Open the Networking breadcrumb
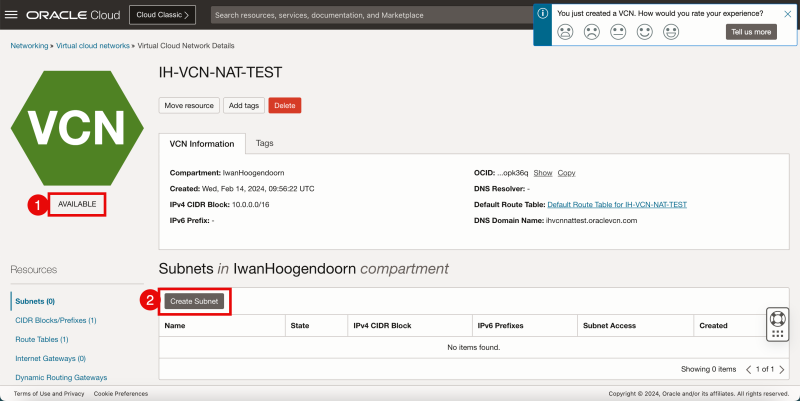 pyautogui.click(x=29, y=45)
